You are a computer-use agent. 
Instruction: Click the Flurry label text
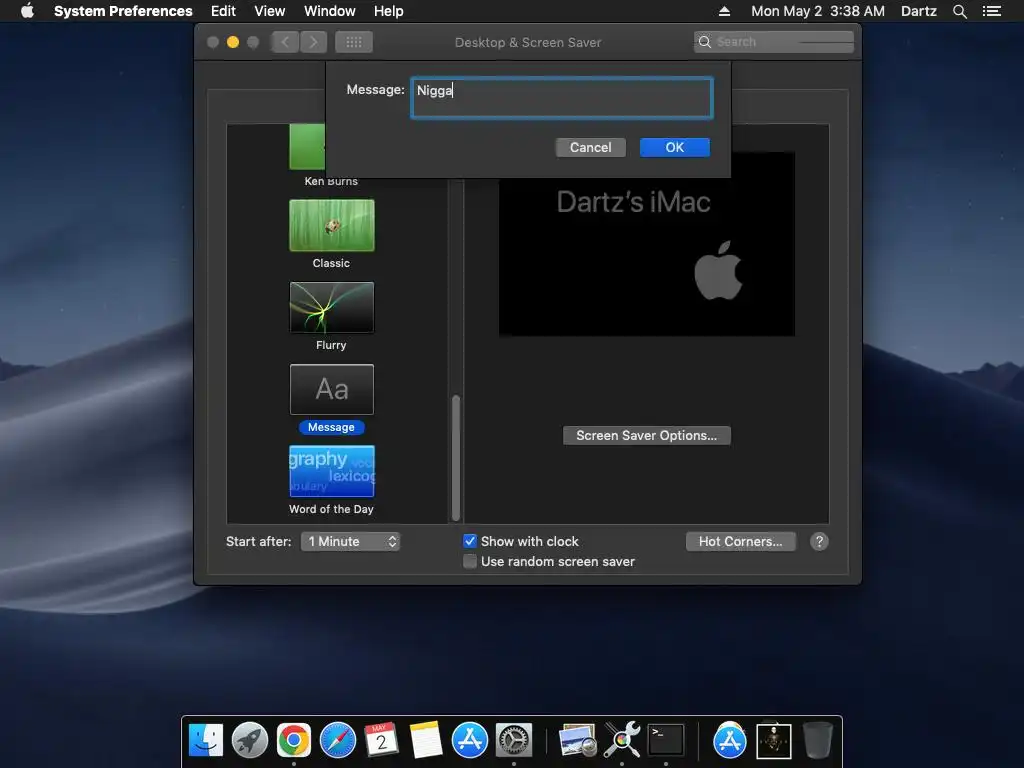click(331, 345)
